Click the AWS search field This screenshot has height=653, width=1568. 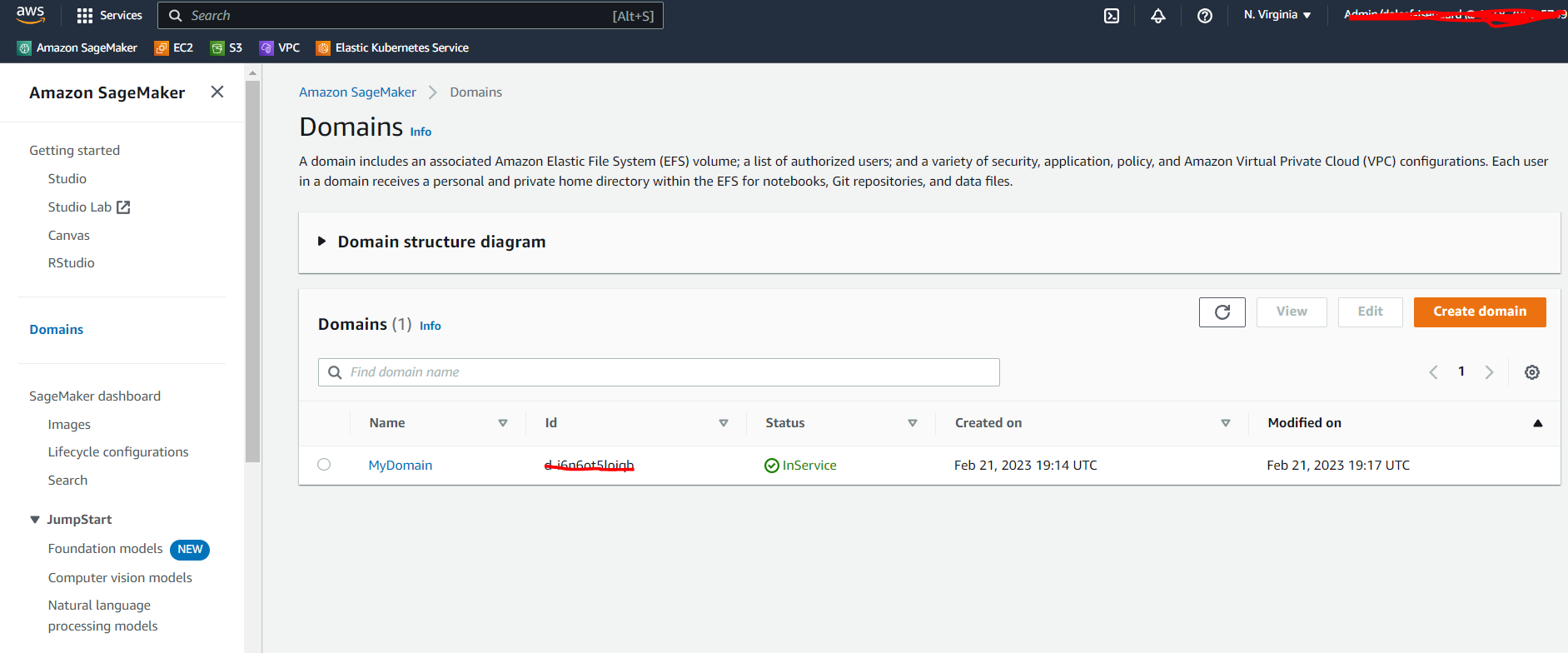(x=411, y=16)
